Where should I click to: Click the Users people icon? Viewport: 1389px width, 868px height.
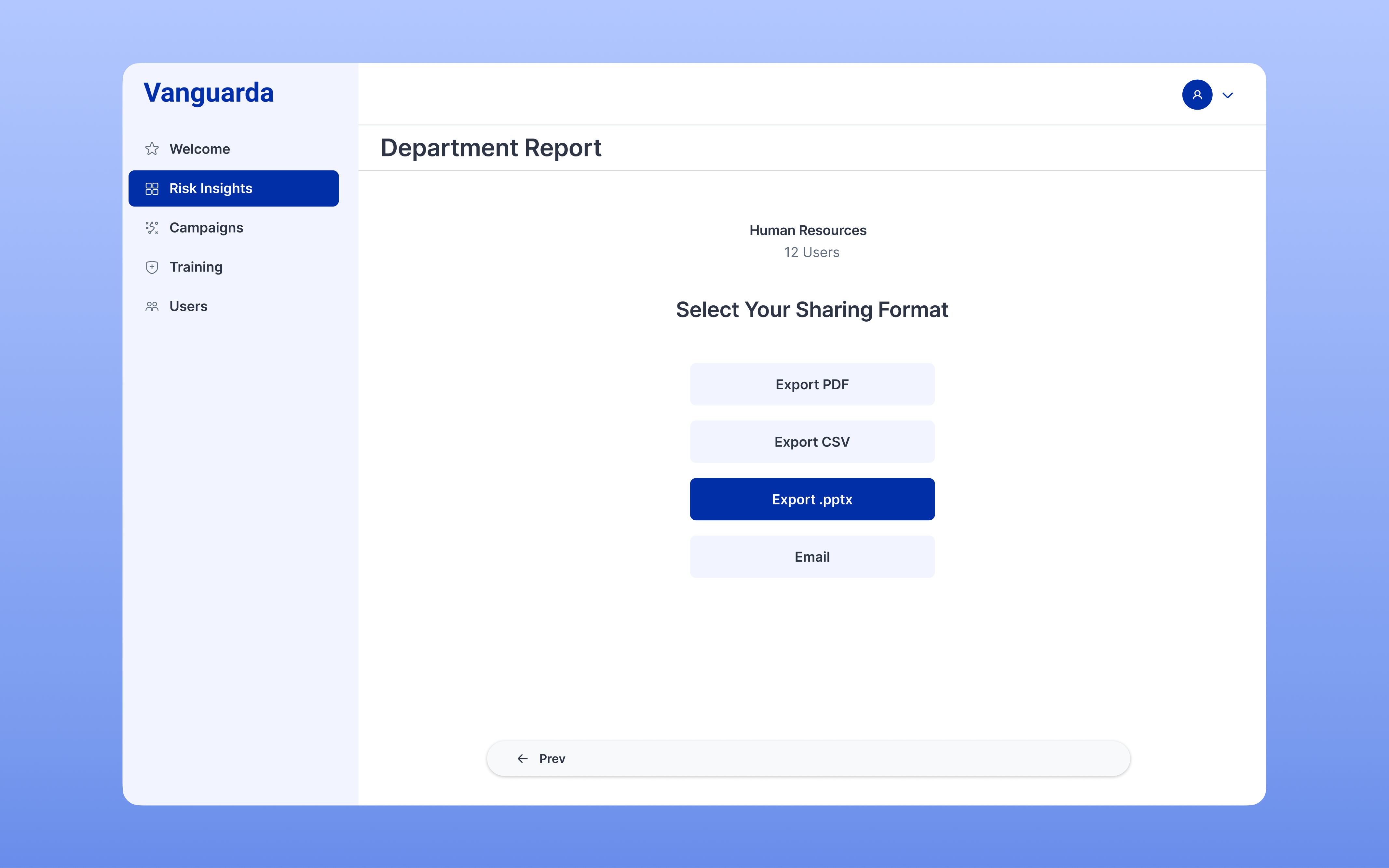pos(152,307)
